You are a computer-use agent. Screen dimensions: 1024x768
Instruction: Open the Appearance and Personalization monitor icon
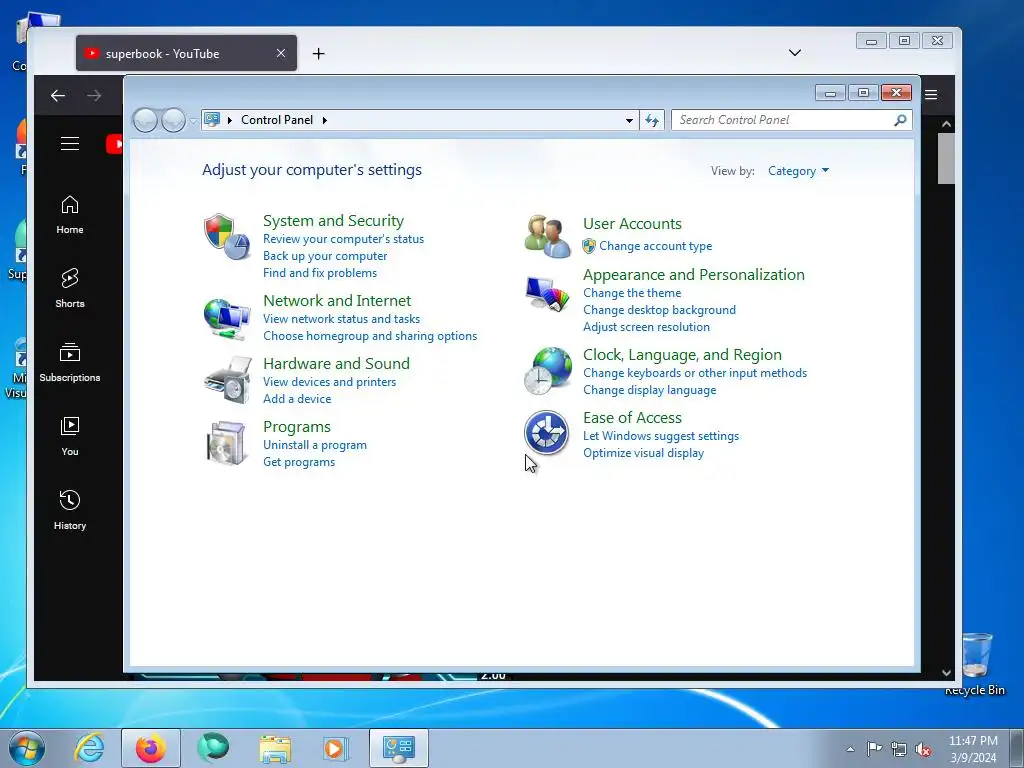tap(547, 295)
